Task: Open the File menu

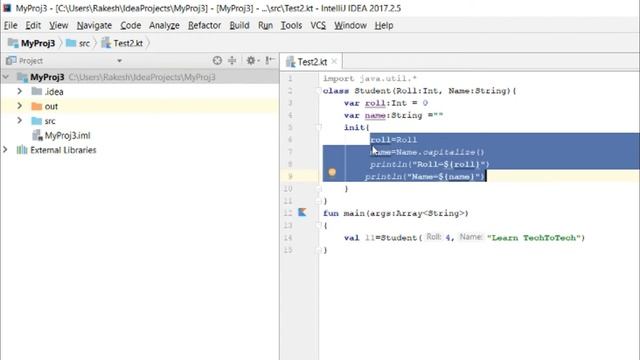Action: [x=11, y=25]
